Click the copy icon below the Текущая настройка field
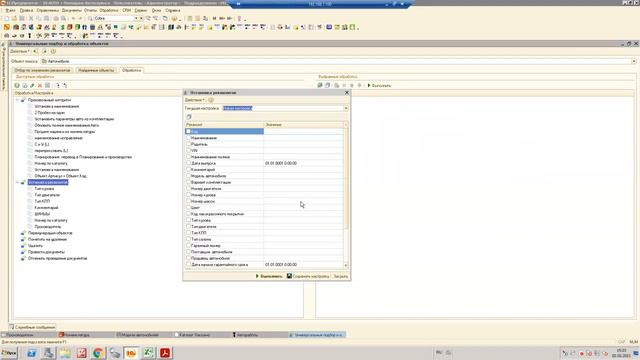This screenshot has width=640, height=360. tap(189, 117)
